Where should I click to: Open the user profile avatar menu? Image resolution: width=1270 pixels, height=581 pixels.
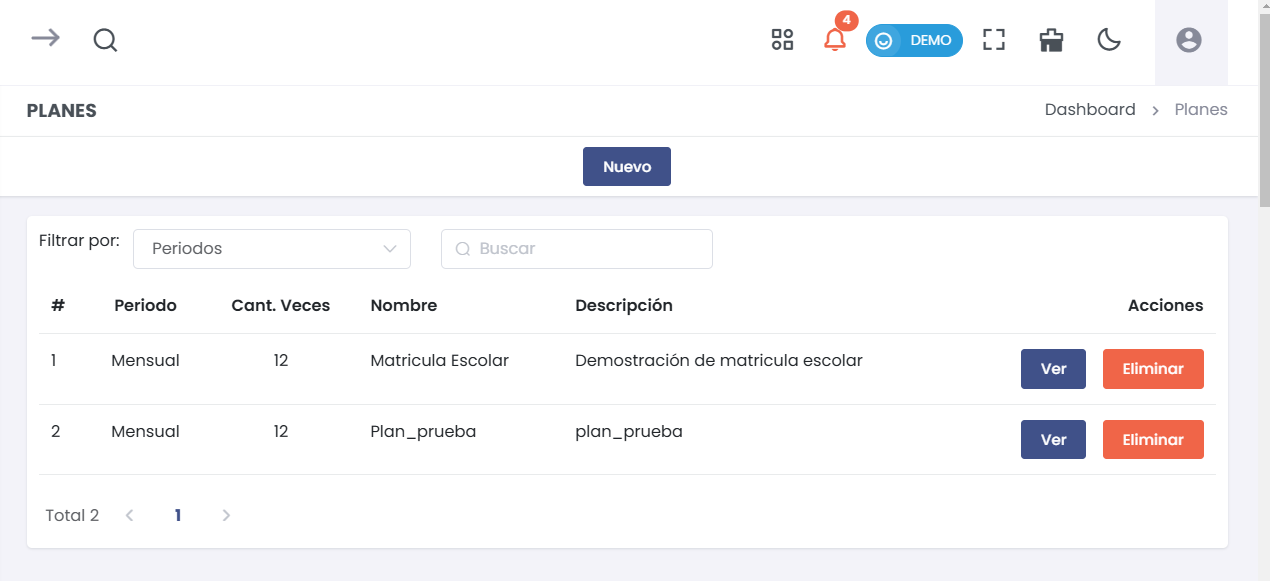tap(1188, 40)
